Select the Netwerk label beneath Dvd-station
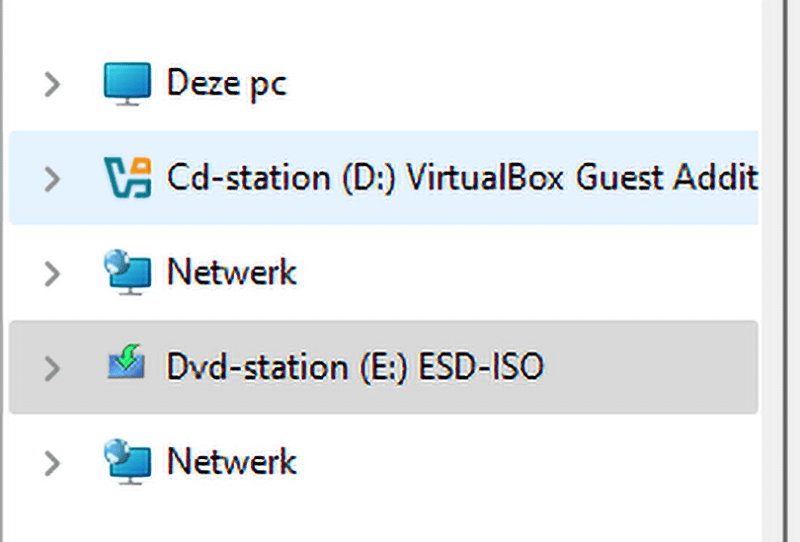The height and width of the screenshot is (542, 800). (231, 462)
